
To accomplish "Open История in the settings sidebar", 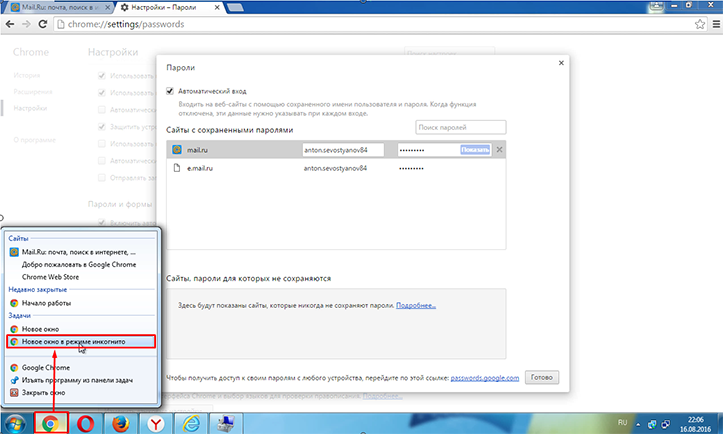I will click(27, 75).
